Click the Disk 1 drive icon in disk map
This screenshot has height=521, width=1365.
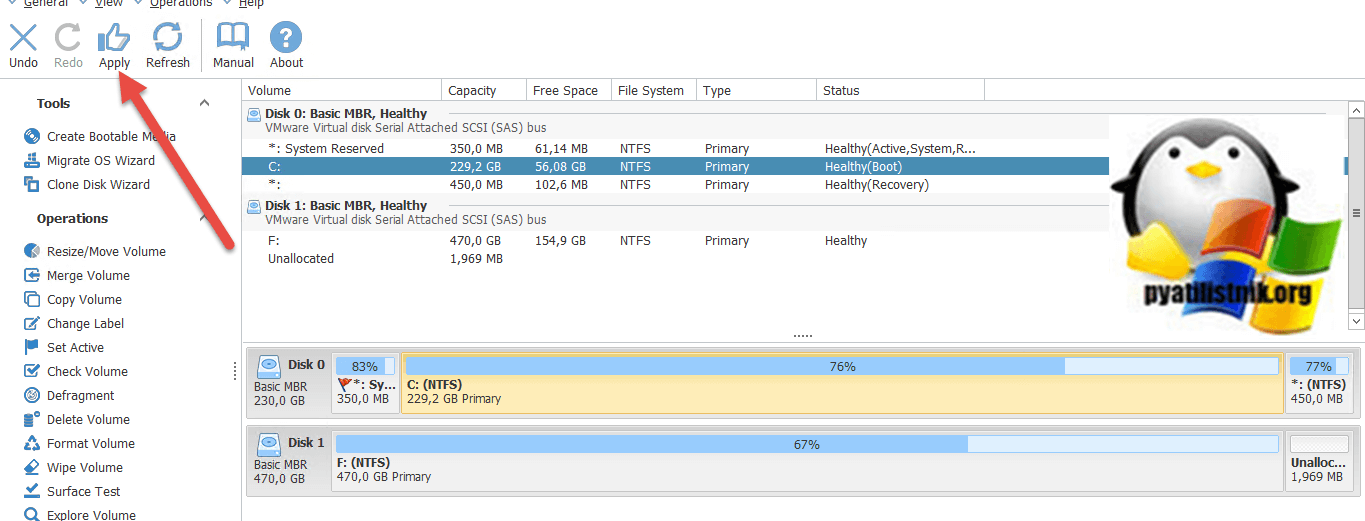(x=268, y=443)
